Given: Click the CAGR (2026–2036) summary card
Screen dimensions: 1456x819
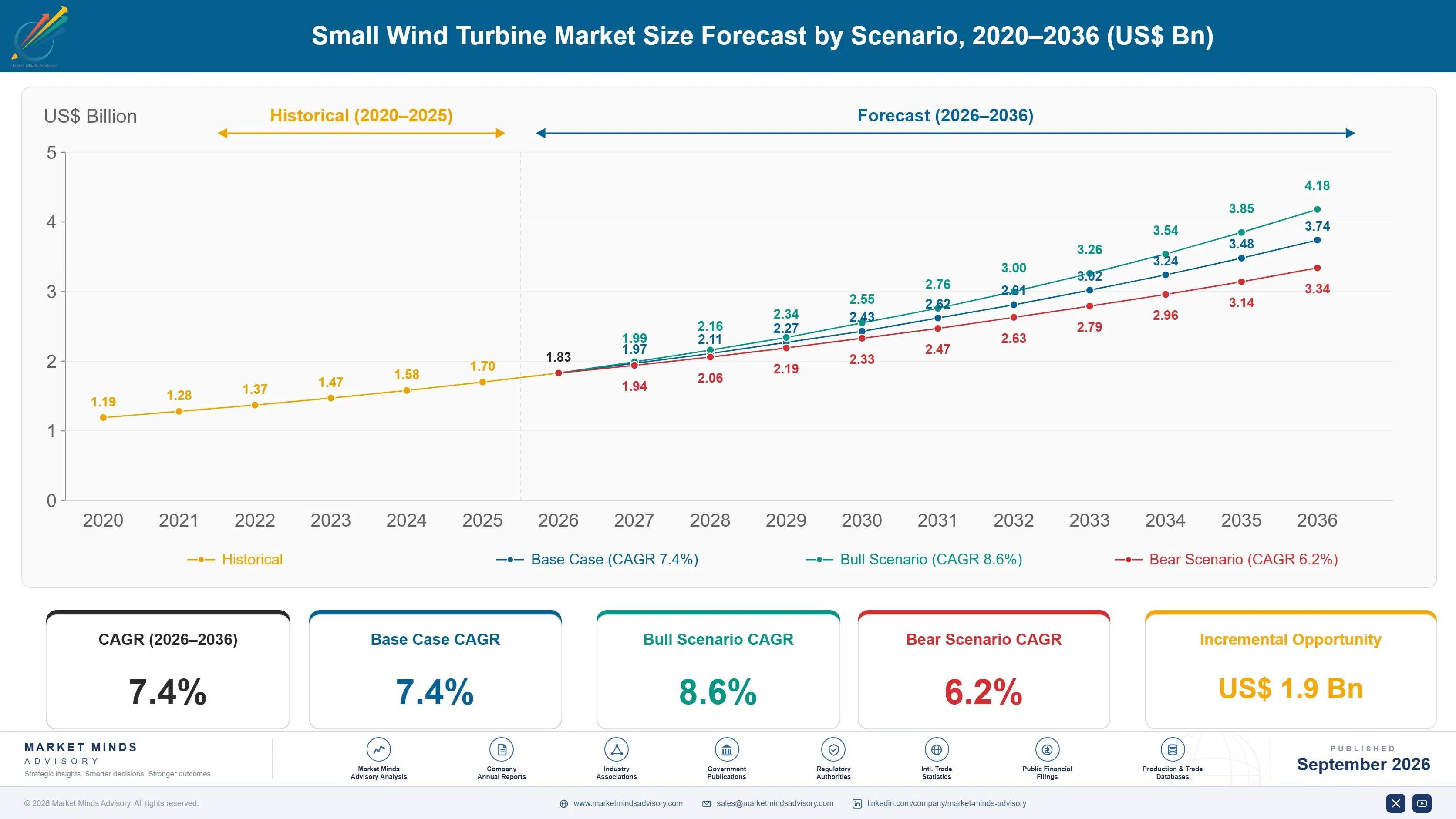Looking at the screenshot, I should (168, 670).
